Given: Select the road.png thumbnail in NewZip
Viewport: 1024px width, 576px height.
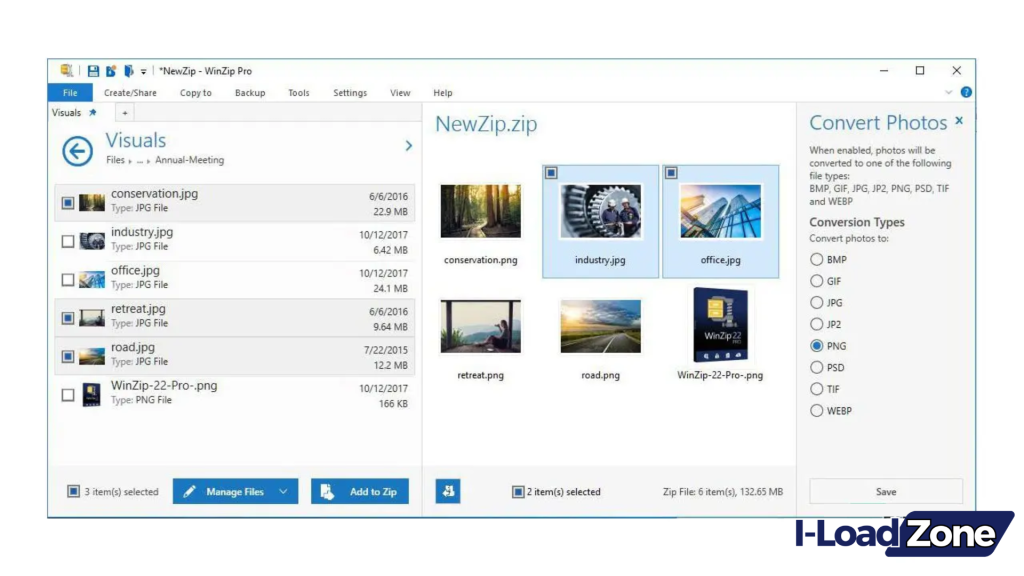Looking at the screenshot, I should (601, 327).
